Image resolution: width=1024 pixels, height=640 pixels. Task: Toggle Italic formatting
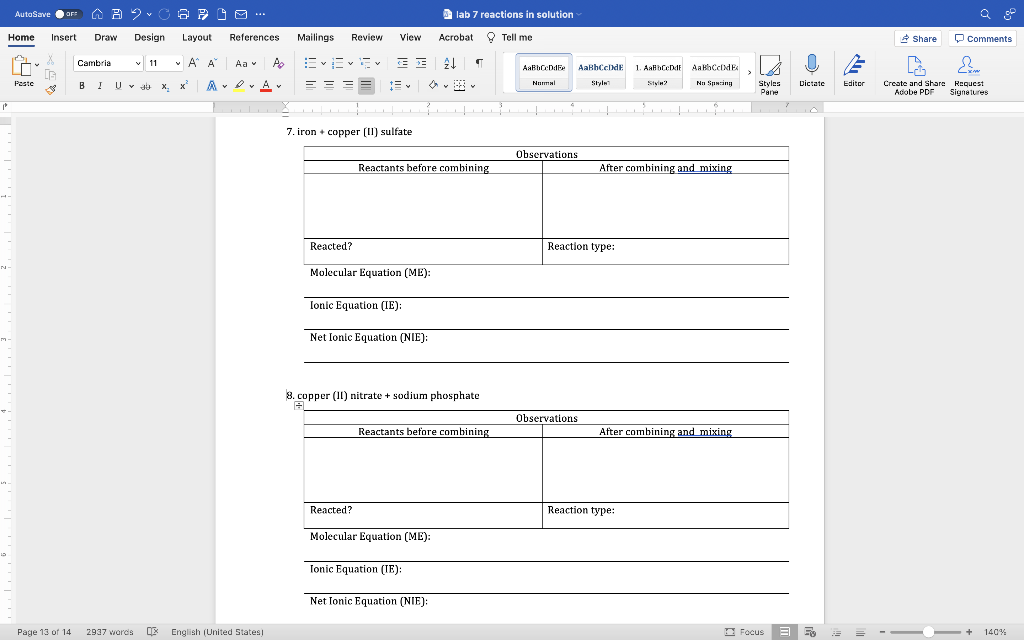click(x=100, y=86)
